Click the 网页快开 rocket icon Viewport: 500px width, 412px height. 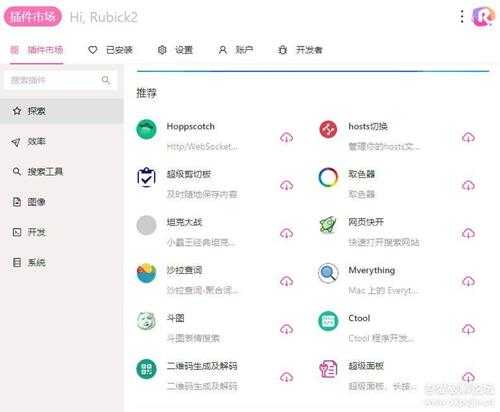[x=328, y=225]
